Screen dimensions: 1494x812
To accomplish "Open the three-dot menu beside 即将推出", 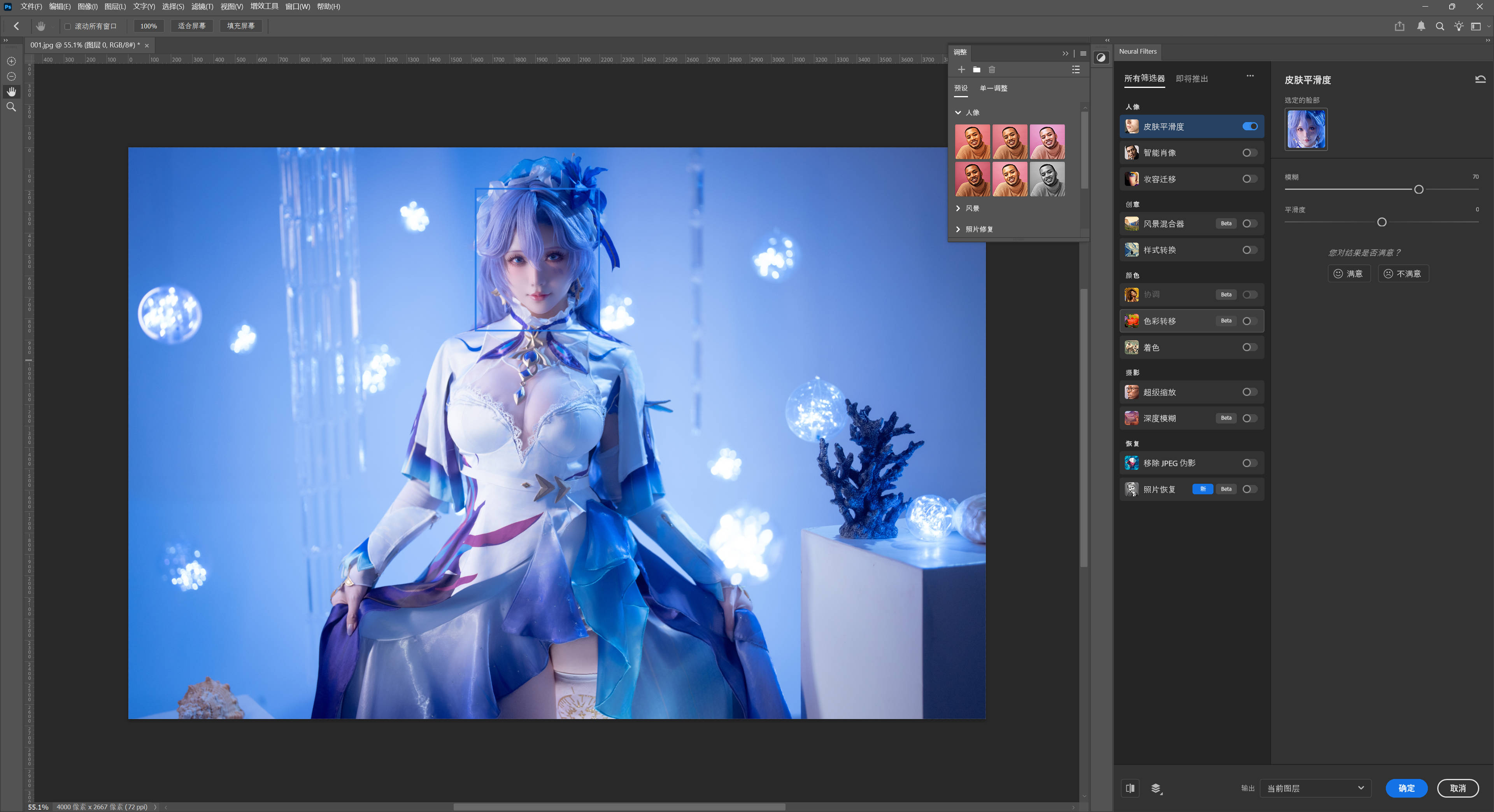I will [1250, 76].
